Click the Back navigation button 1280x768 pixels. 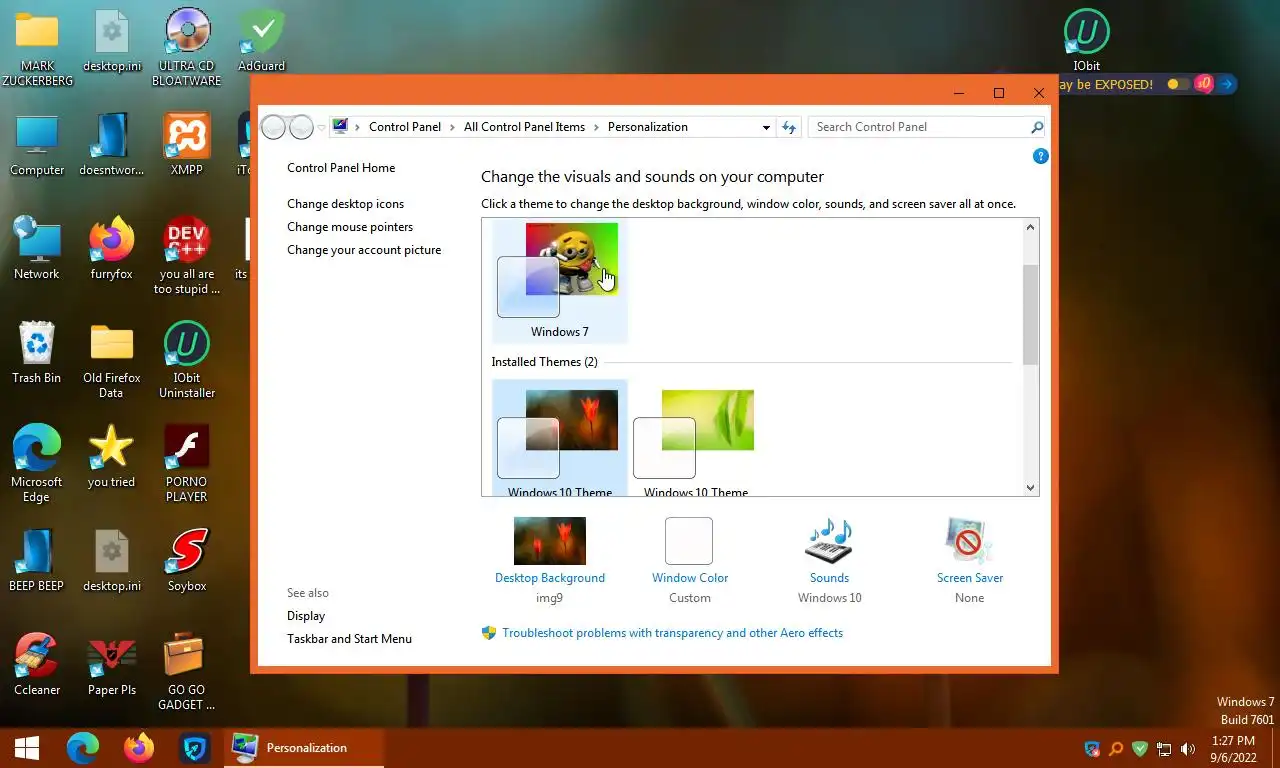pos(273,127)
